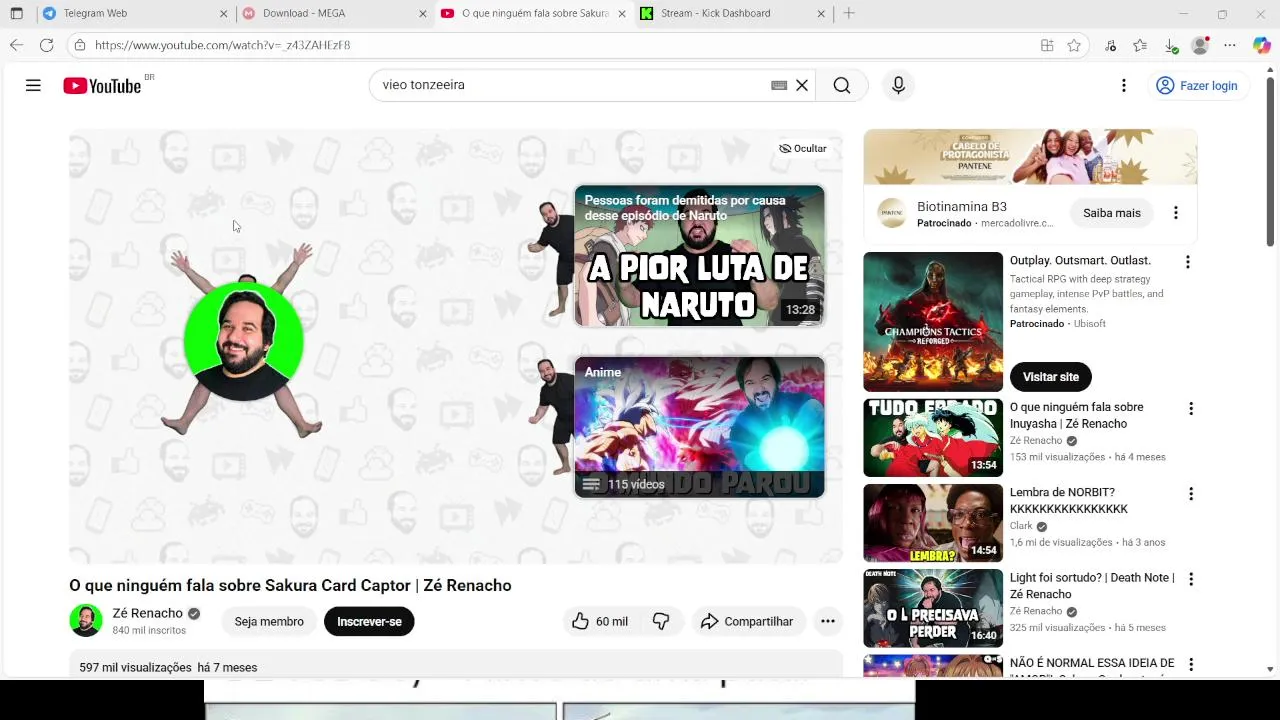Viewport: 1280px width, 720px height.
Task: Open options for Death Note video
Action: (x=1191, y=579)
